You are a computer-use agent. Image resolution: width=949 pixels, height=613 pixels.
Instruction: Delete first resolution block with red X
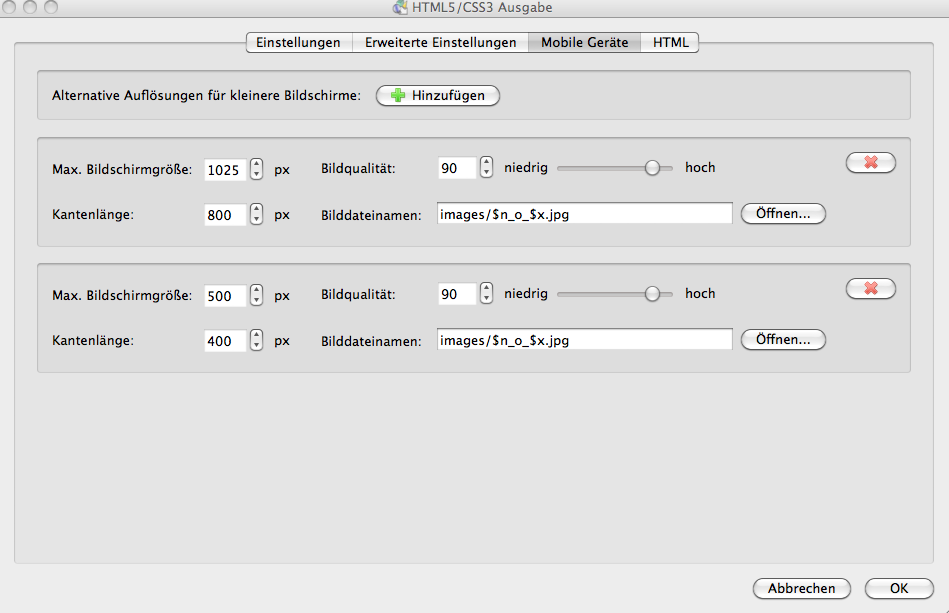pyautogui.click(x=870, y=162)
